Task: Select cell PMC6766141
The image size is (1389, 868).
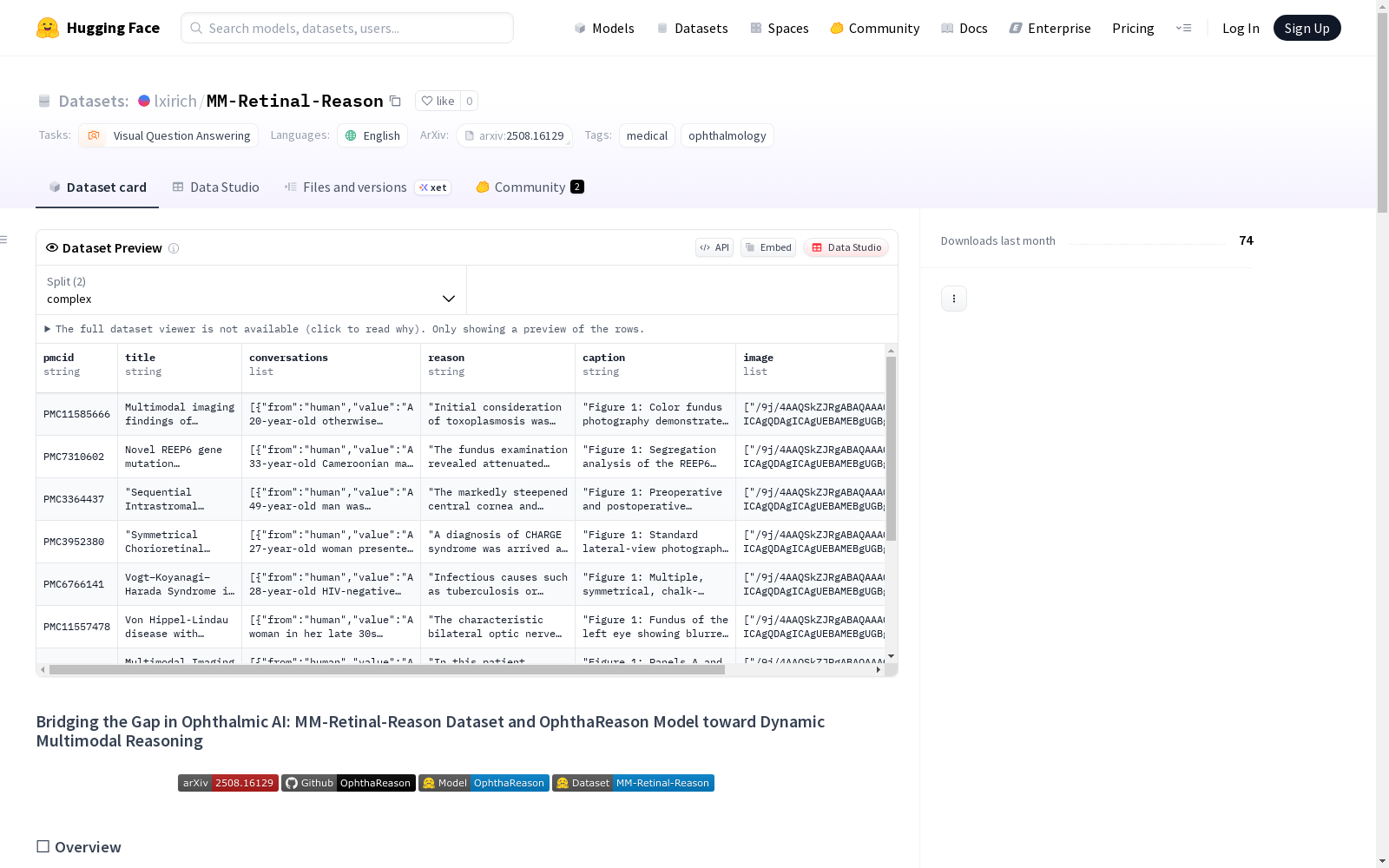Action: click(76, 584)
